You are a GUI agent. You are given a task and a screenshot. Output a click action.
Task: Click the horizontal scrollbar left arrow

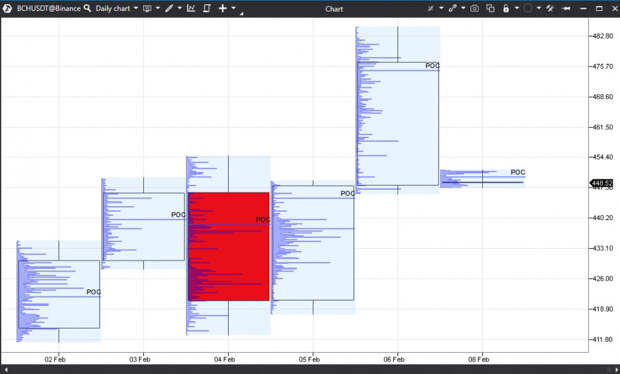click(6, 370)
